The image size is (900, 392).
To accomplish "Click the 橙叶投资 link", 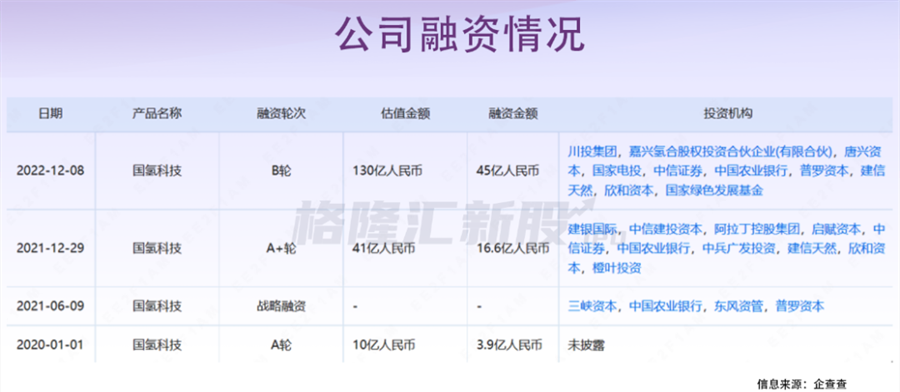I will (616, 267).
